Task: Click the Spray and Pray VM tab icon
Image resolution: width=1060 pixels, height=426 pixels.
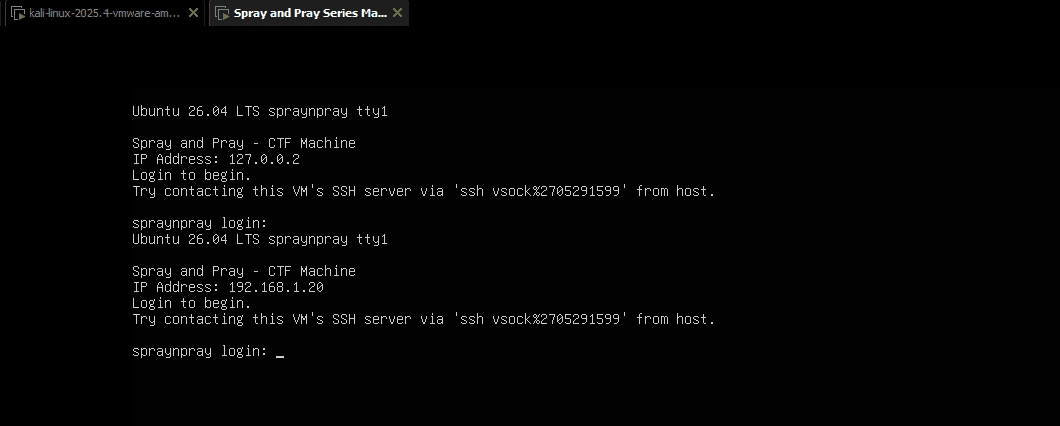Action: click(x=222, y=13)
